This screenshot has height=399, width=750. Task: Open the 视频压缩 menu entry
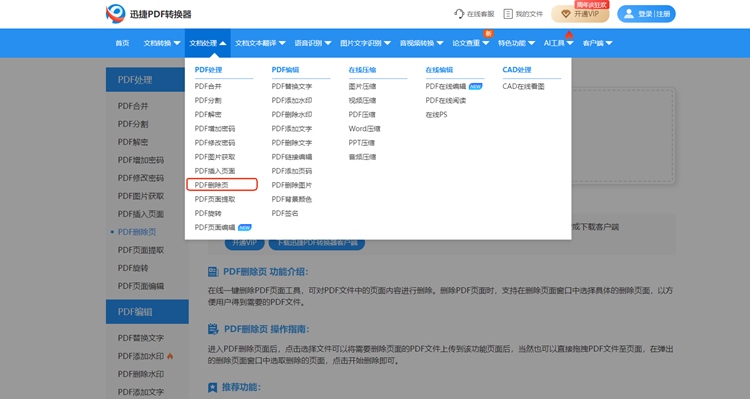362,100
